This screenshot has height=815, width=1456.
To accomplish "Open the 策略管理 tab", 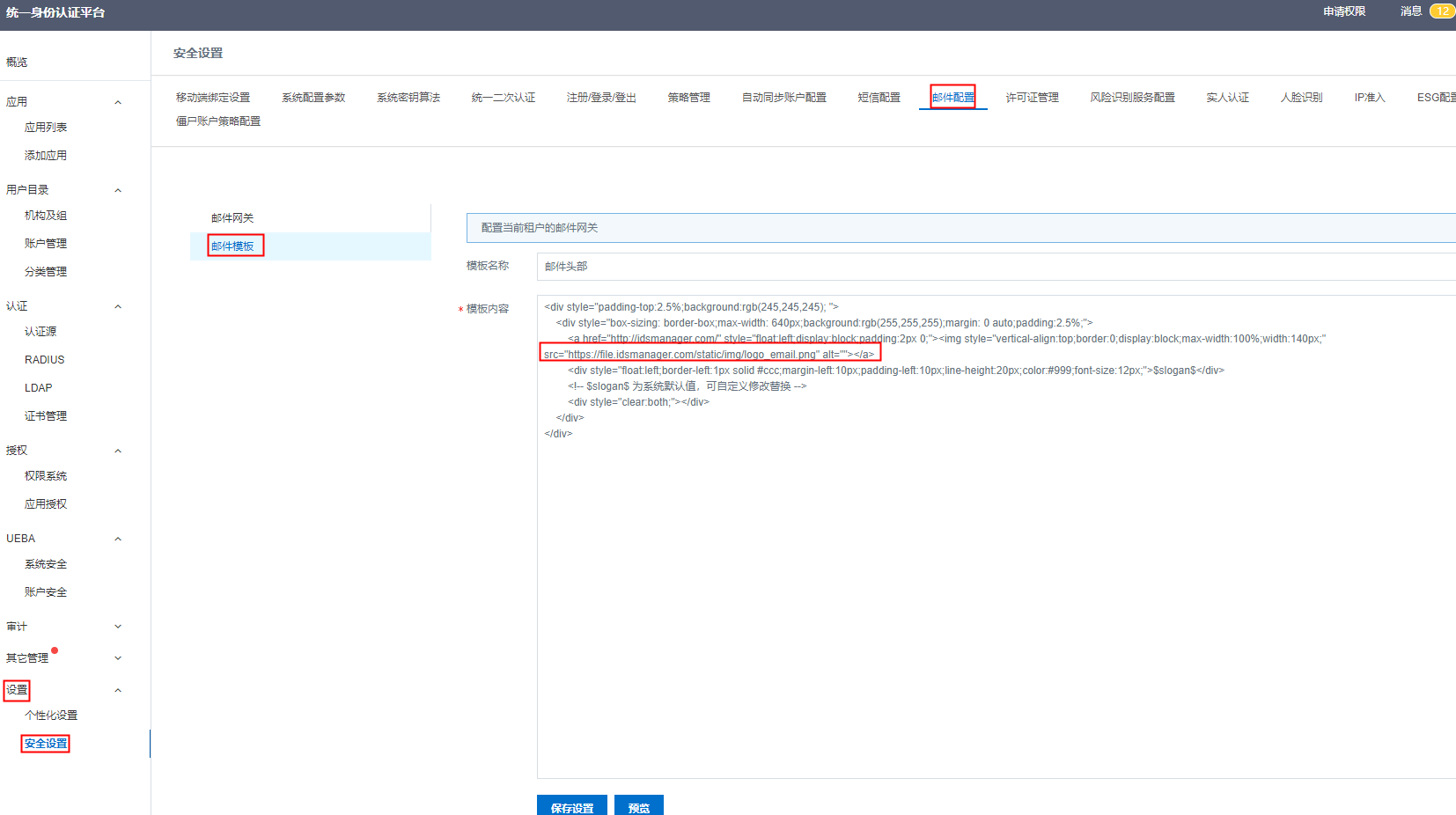I will (688, 97).
